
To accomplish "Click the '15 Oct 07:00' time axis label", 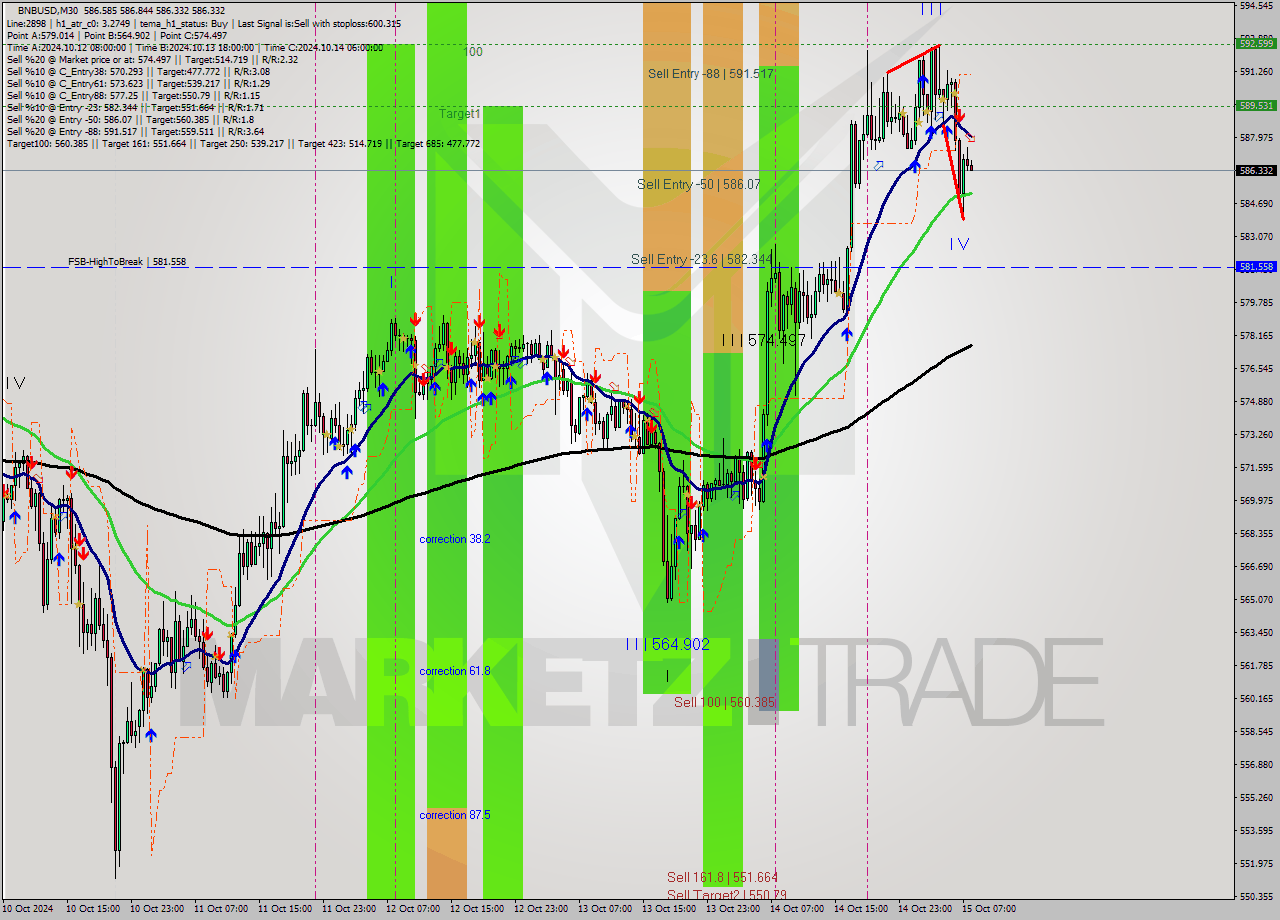I will click(x=989, y=909).
